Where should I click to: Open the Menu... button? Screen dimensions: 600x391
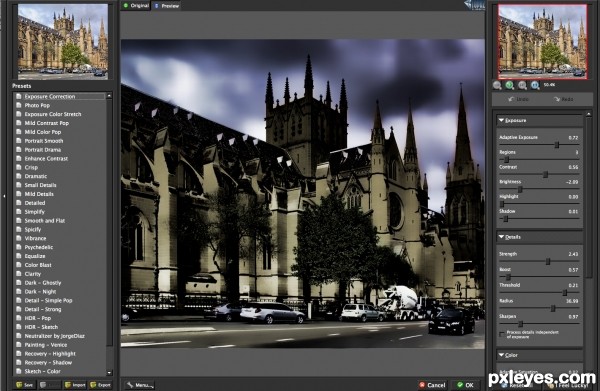[140, 385]
